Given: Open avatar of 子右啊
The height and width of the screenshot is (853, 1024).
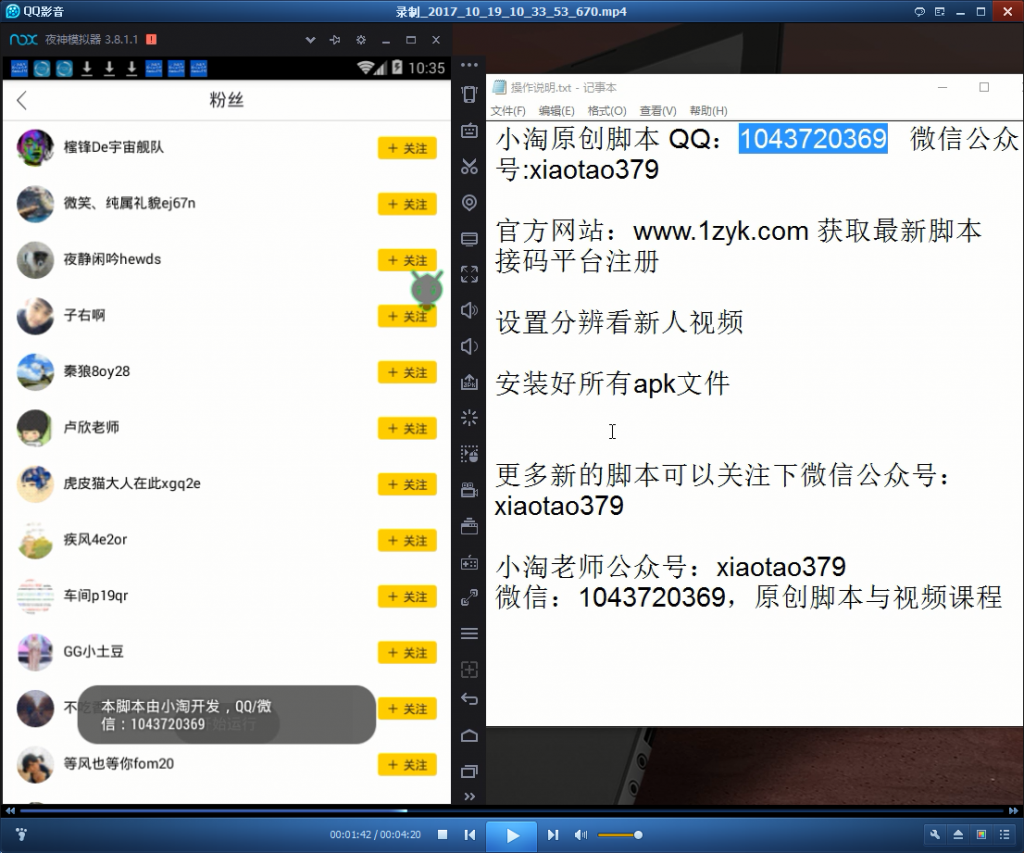Looking at the screenshot, I should 35,316.
